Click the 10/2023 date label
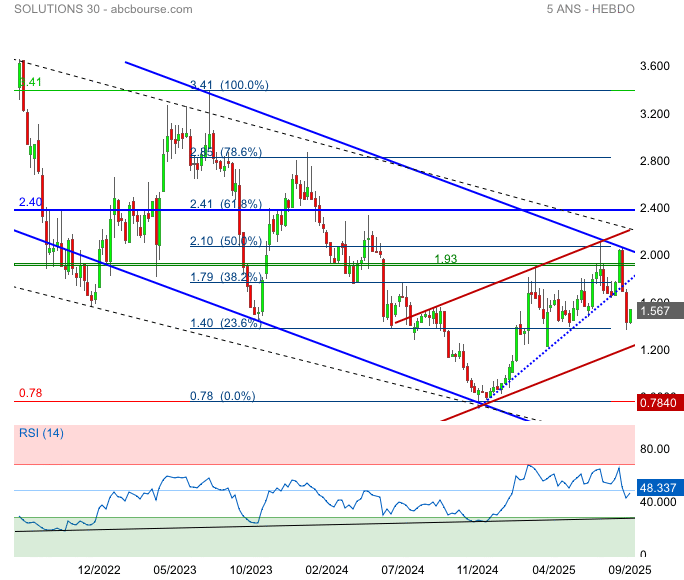684x580 pixels. [251, 570]
